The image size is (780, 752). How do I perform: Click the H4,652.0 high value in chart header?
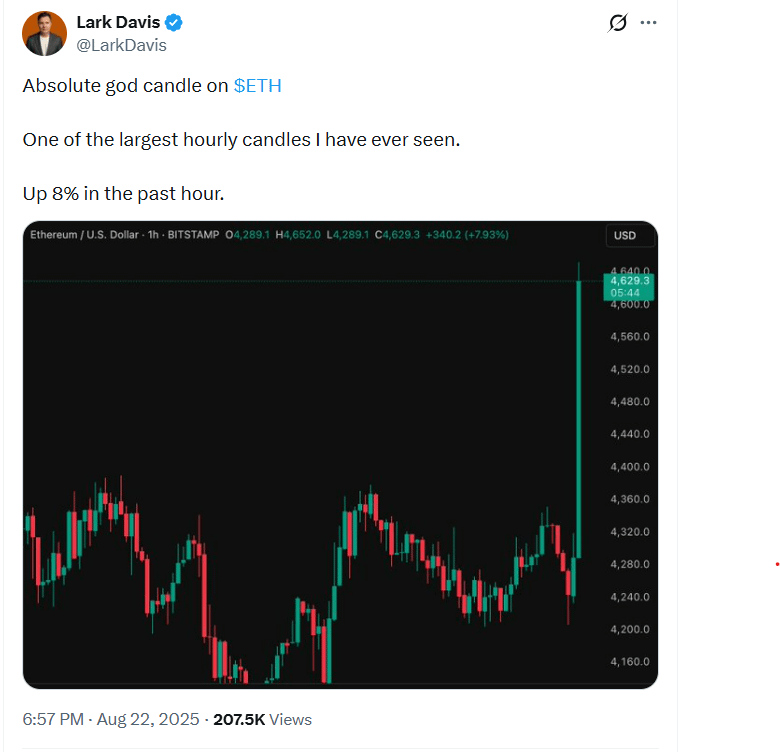click(x=298, y=235)
